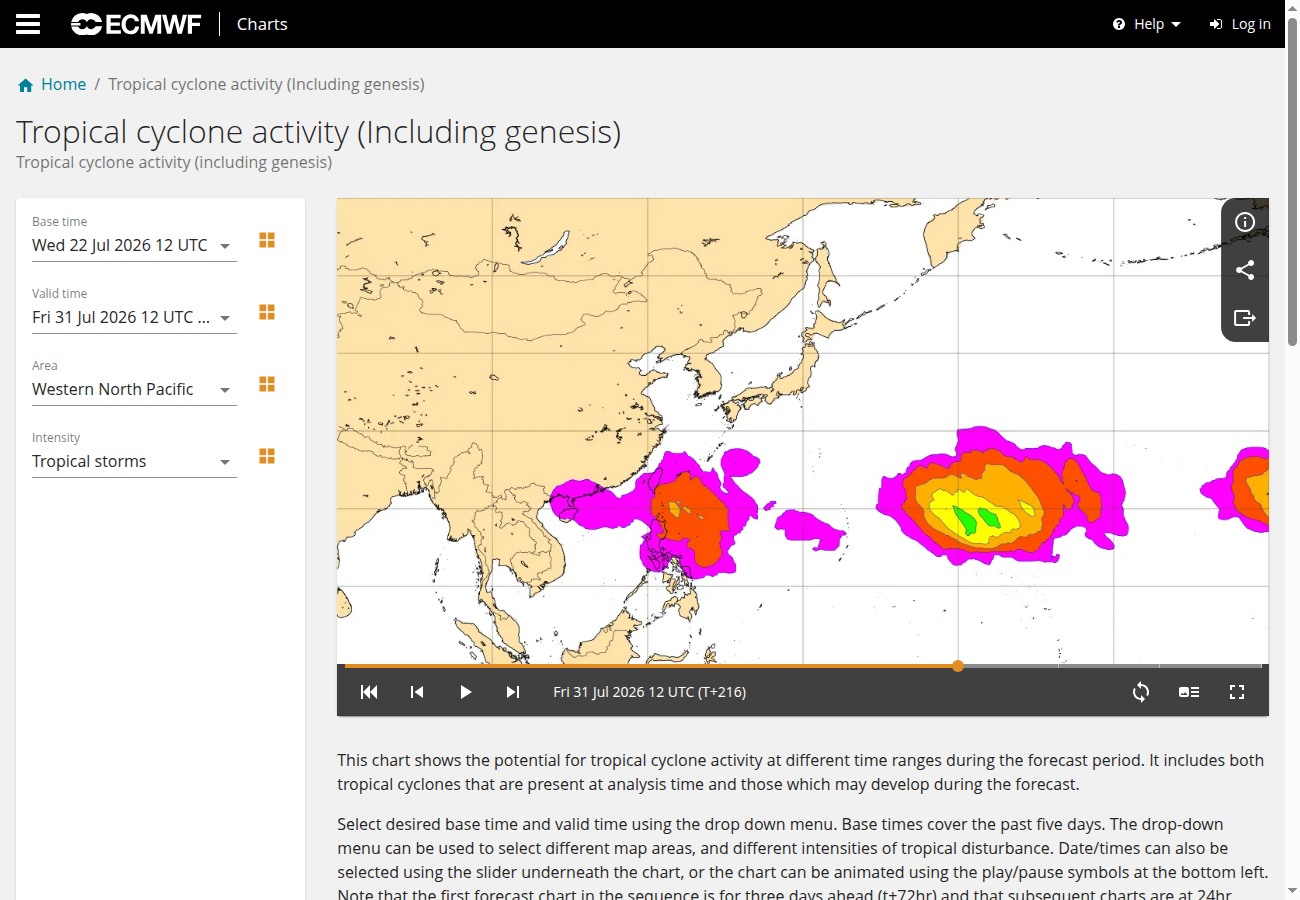The image size is (1300, 900).
Task: Go to Charts section in header
Action: (x=262, y=24)
